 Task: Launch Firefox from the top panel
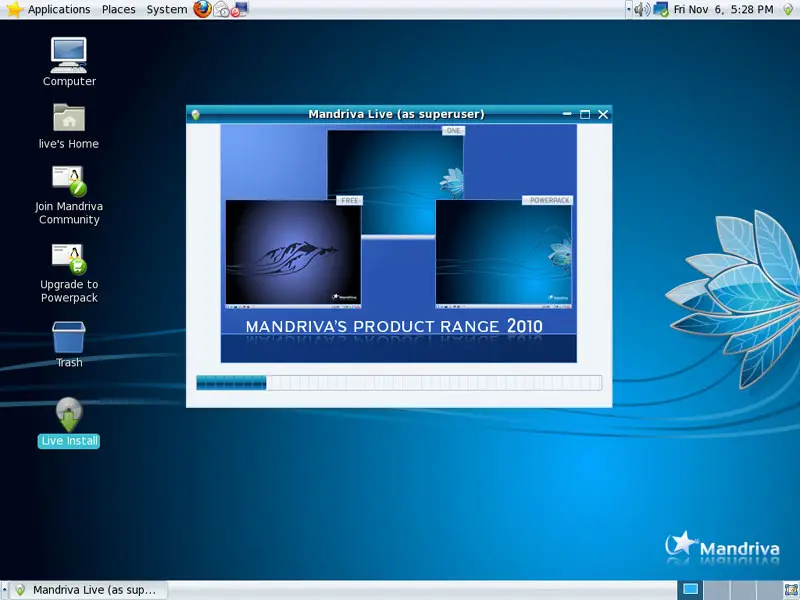[x=202, y=9]
